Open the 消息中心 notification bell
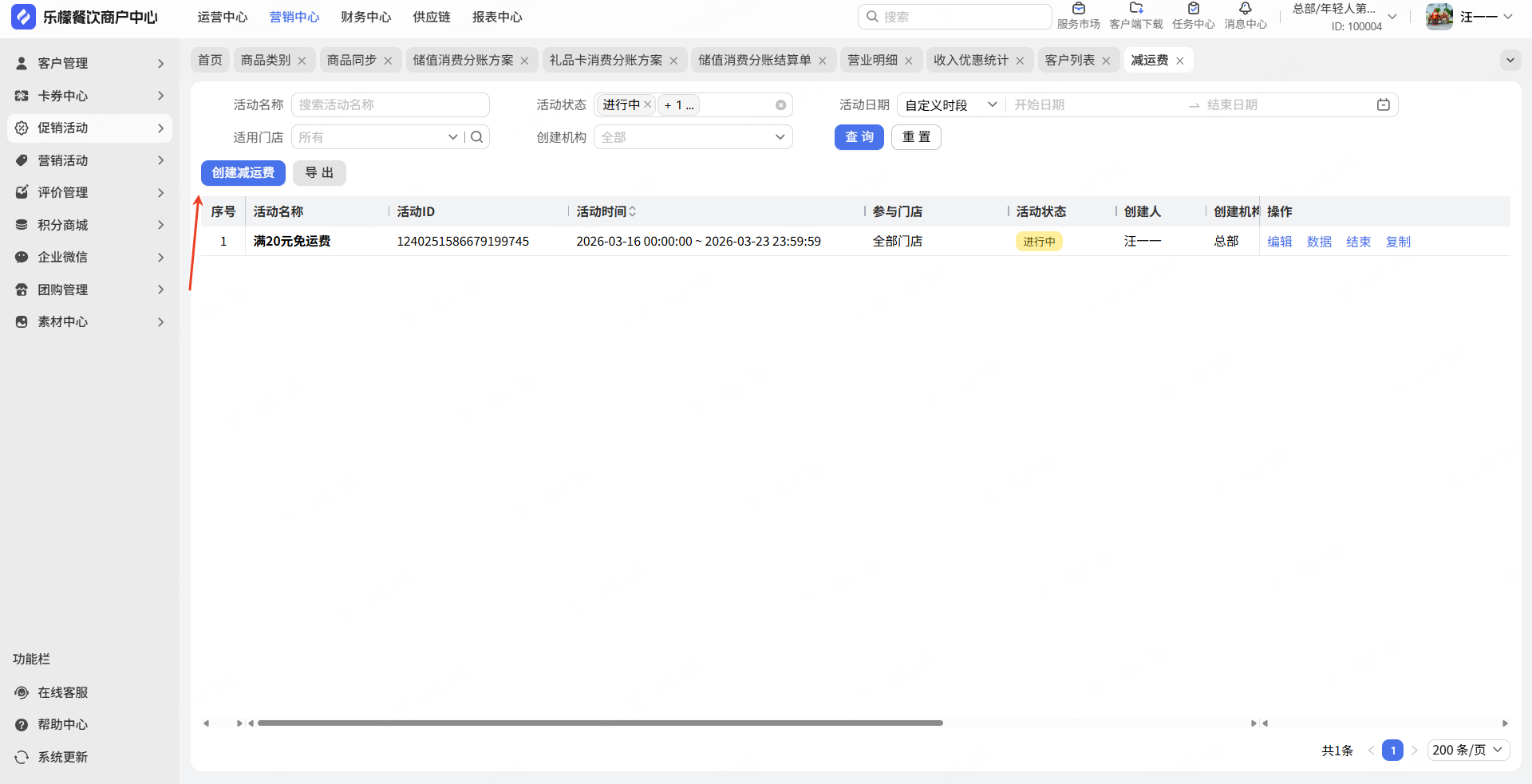The image size is (1532, 784). (x=1245, y=10)
